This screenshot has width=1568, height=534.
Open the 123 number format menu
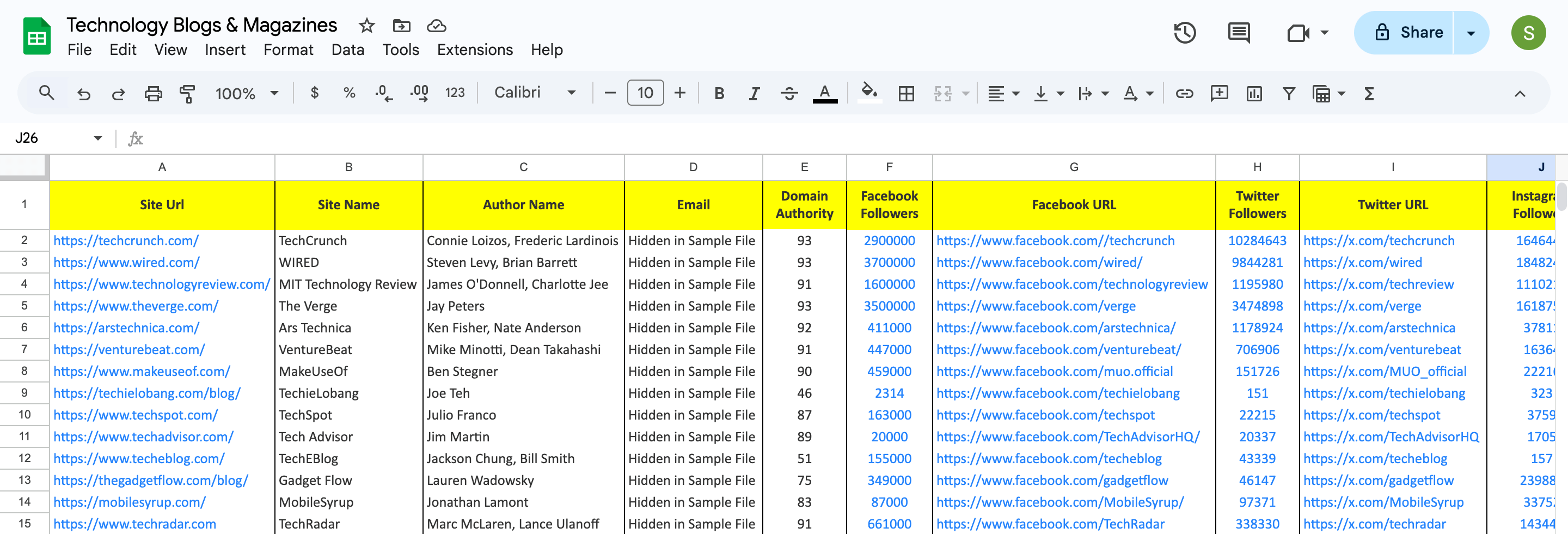click(455, 93)
